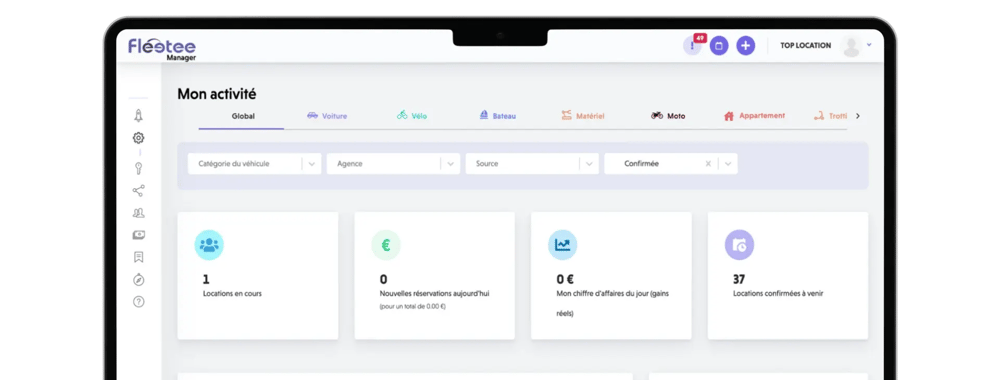
Task: Switch to the Appartement tab
Action: [754, 116]
